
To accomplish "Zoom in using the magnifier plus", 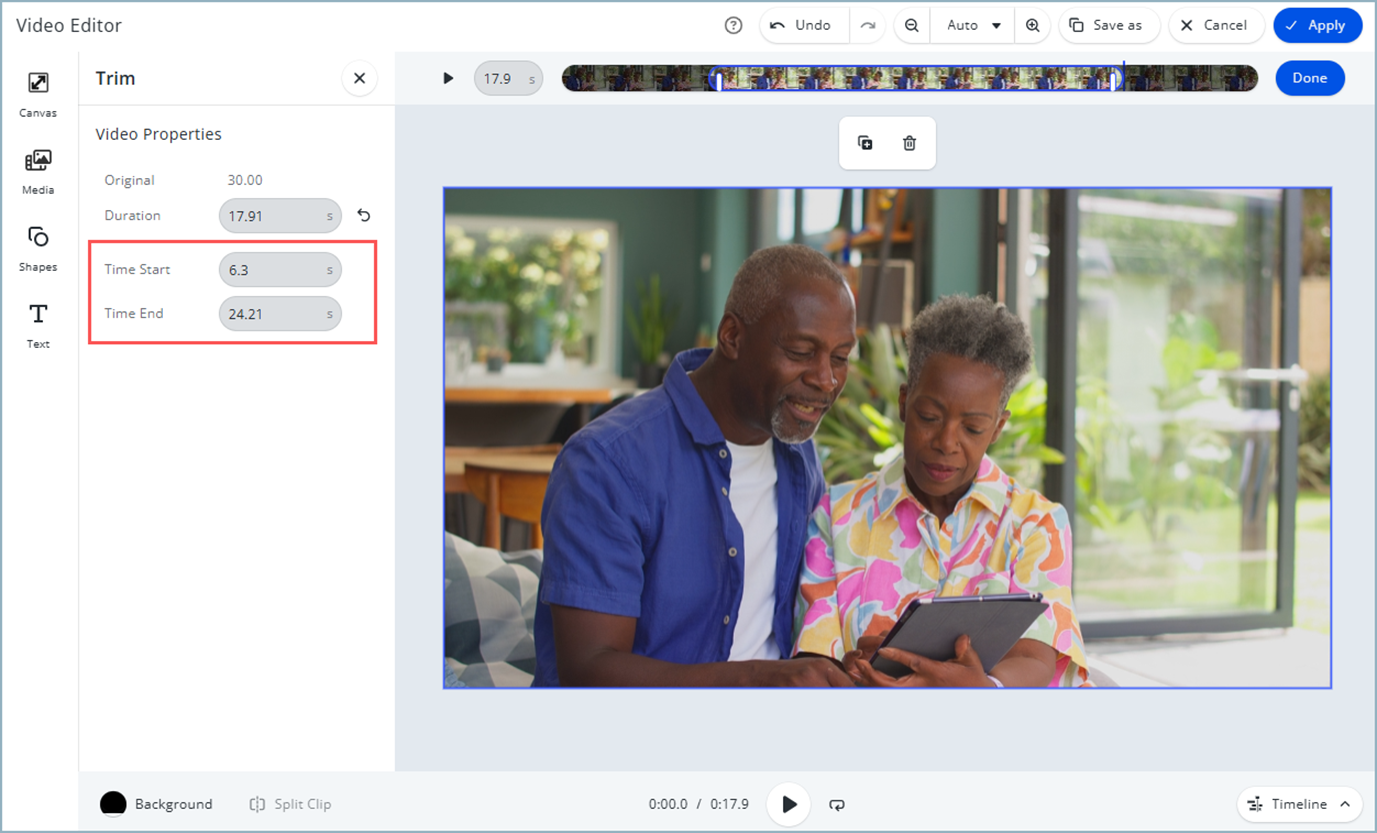I will click(x=1033, y=26).
